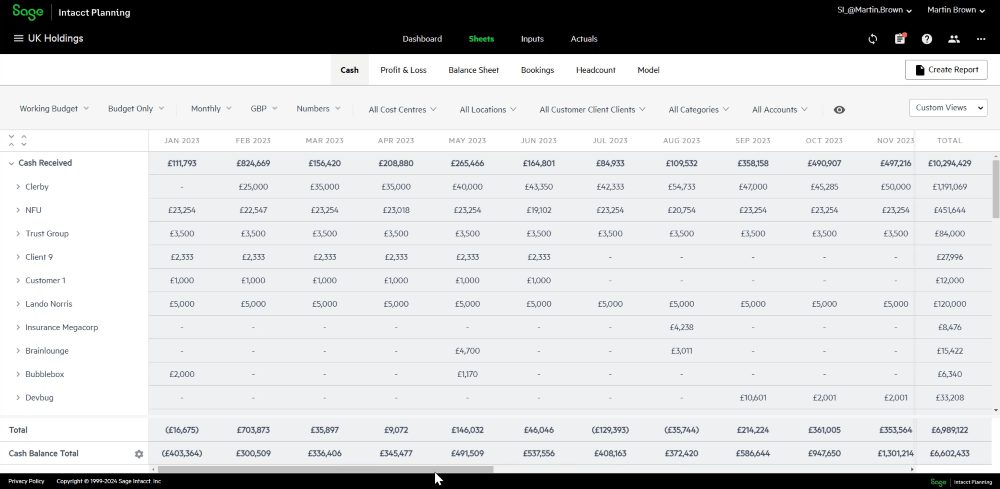1000x489 pixels.
Task: Select Clerby's FEB 2023 cell £25,000
Action: (x=253, y=187)
